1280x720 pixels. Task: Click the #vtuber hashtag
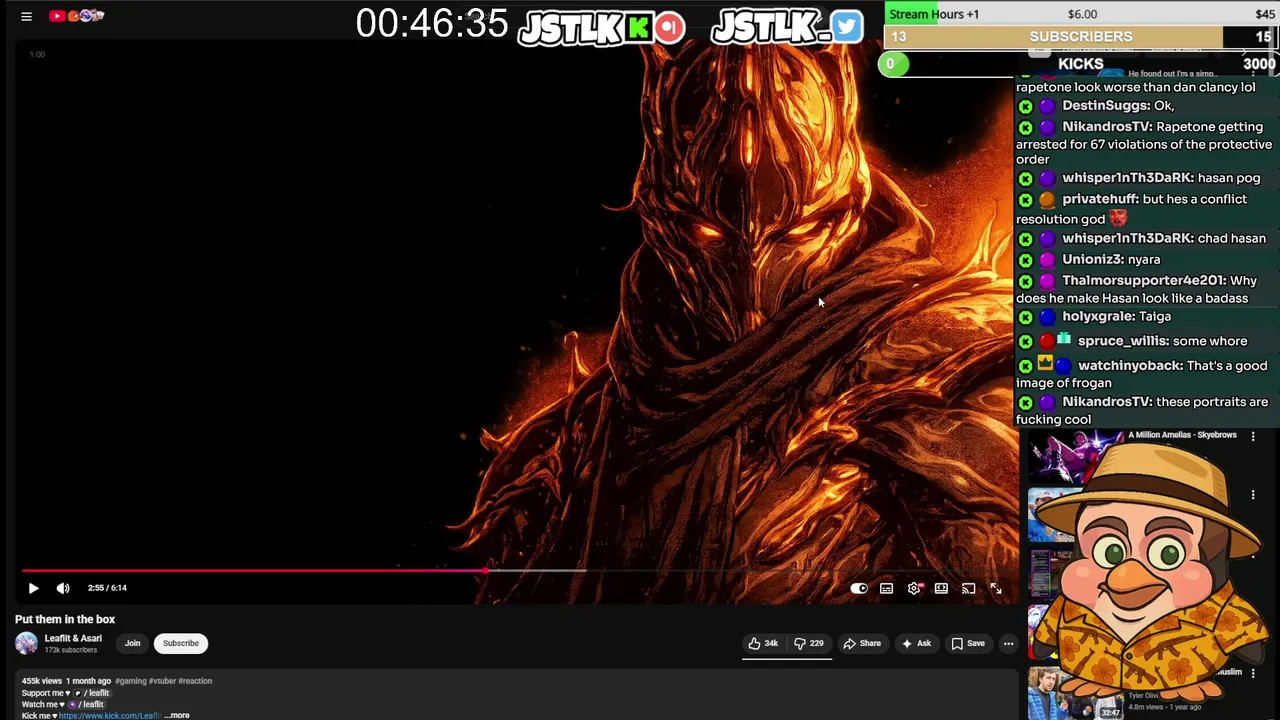[x=162, y=681]
